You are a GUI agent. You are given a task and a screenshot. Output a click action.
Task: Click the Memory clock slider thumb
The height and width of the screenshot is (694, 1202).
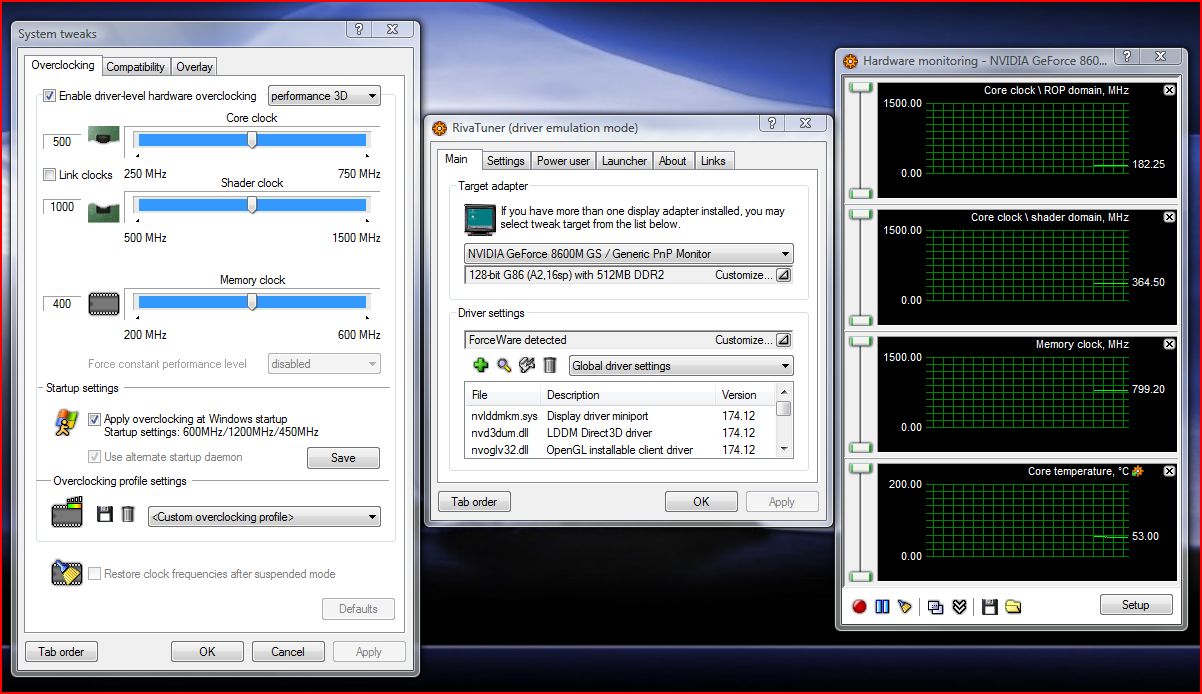[252, 302]
